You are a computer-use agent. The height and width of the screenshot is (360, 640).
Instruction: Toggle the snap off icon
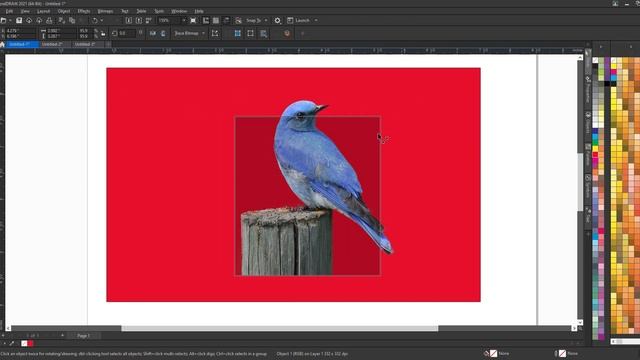pos(238,20)
